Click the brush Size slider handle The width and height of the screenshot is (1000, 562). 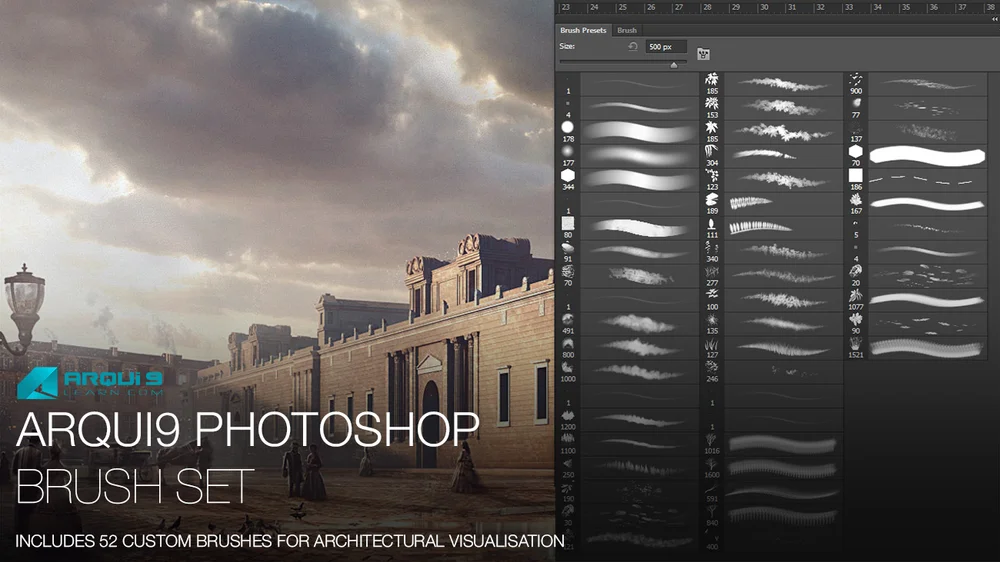pyautogui.click(x=673, y=65)
